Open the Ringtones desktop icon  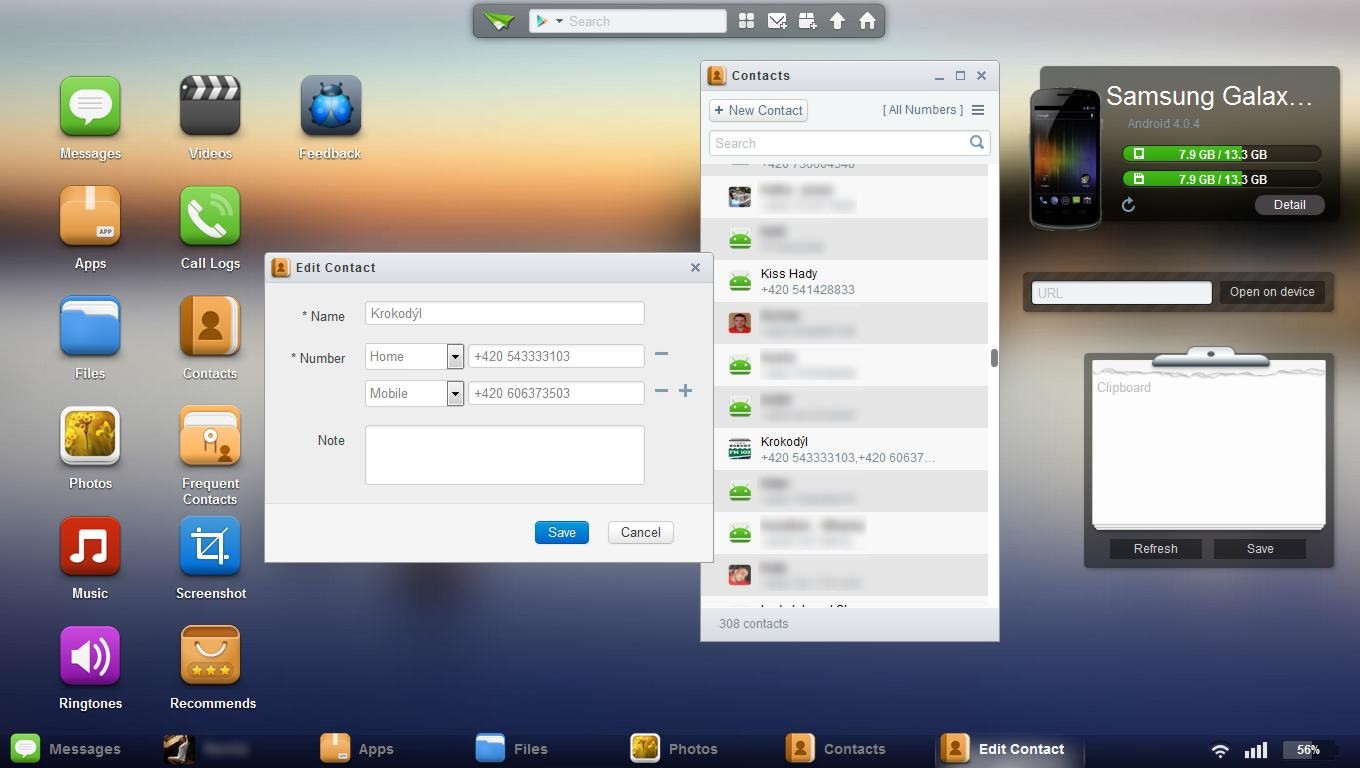tap(90, 656)
